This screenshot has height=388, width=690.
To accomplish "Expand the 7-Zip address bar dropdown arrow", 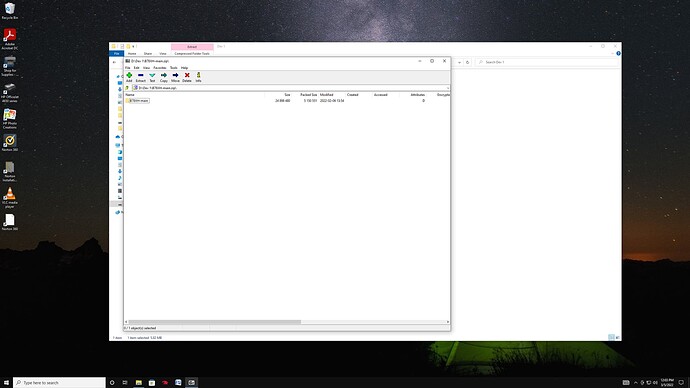I will pyautogui.click(x=448, y=88).
